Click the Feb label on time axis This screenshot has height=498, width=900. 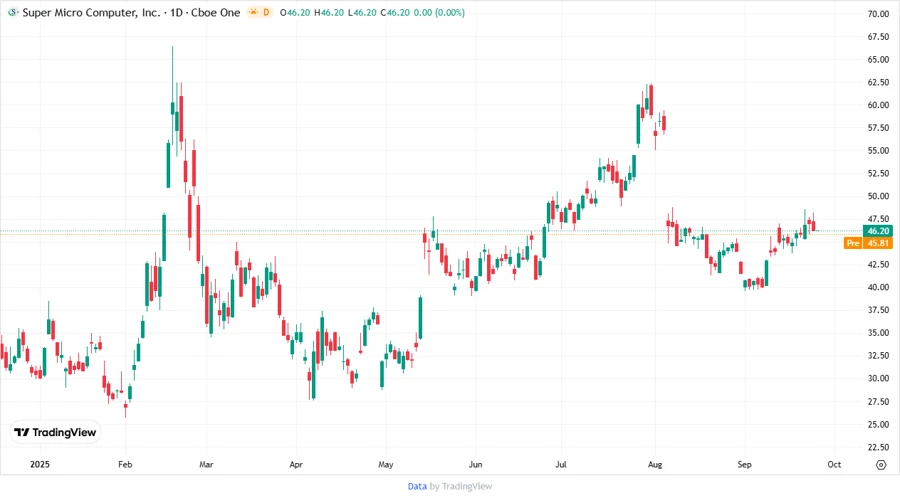125,465
